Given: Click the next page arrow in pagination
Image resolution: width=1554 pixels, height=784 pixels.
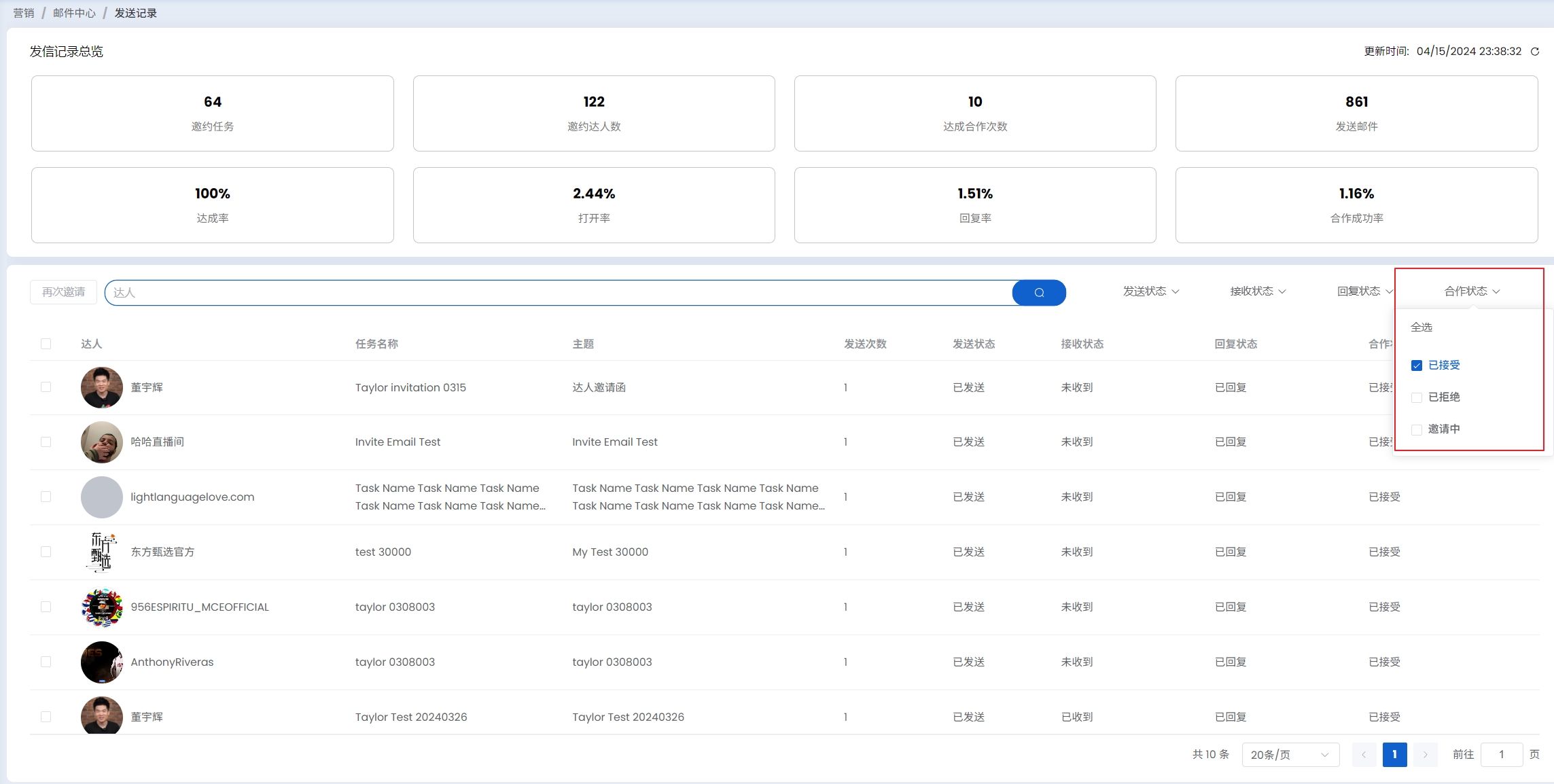Looking at the screenshot, I should (x=1425, y=755).
